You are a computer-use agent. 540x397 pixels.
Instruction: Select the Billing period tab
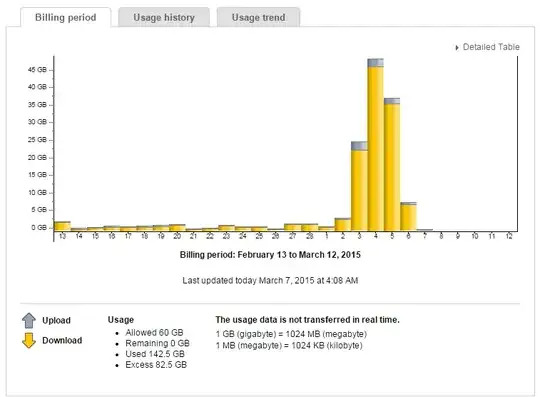(66, 17)
